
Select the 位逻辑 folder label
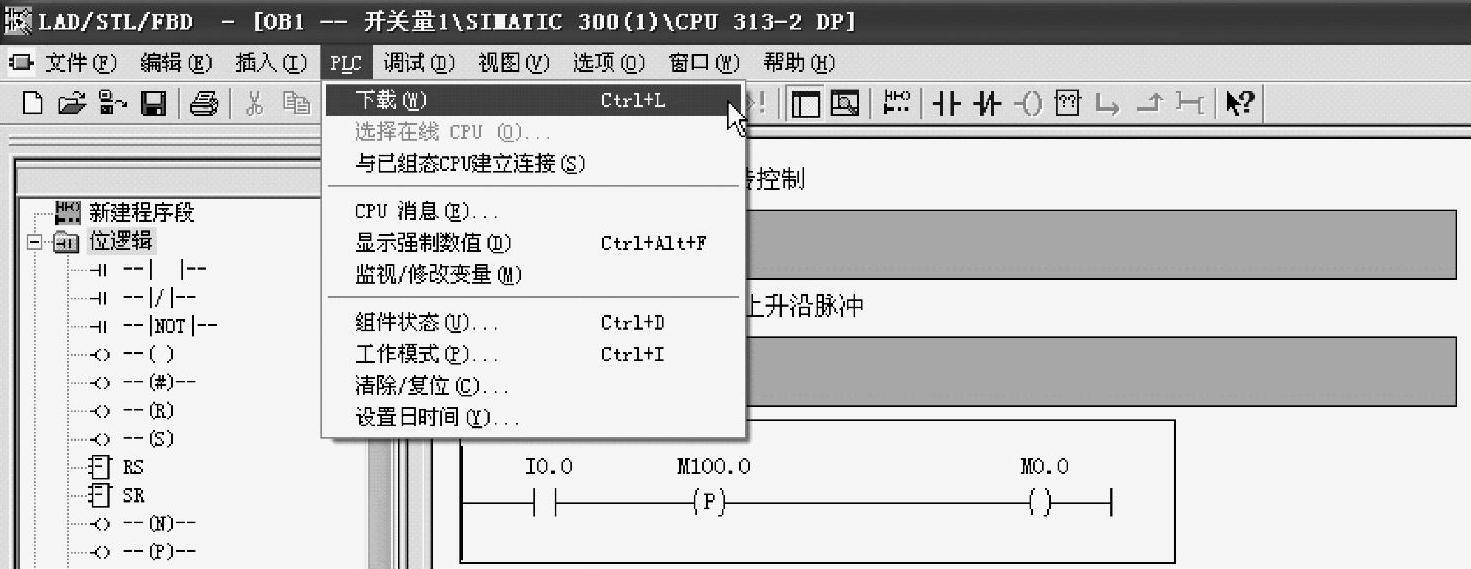point(121,241)
